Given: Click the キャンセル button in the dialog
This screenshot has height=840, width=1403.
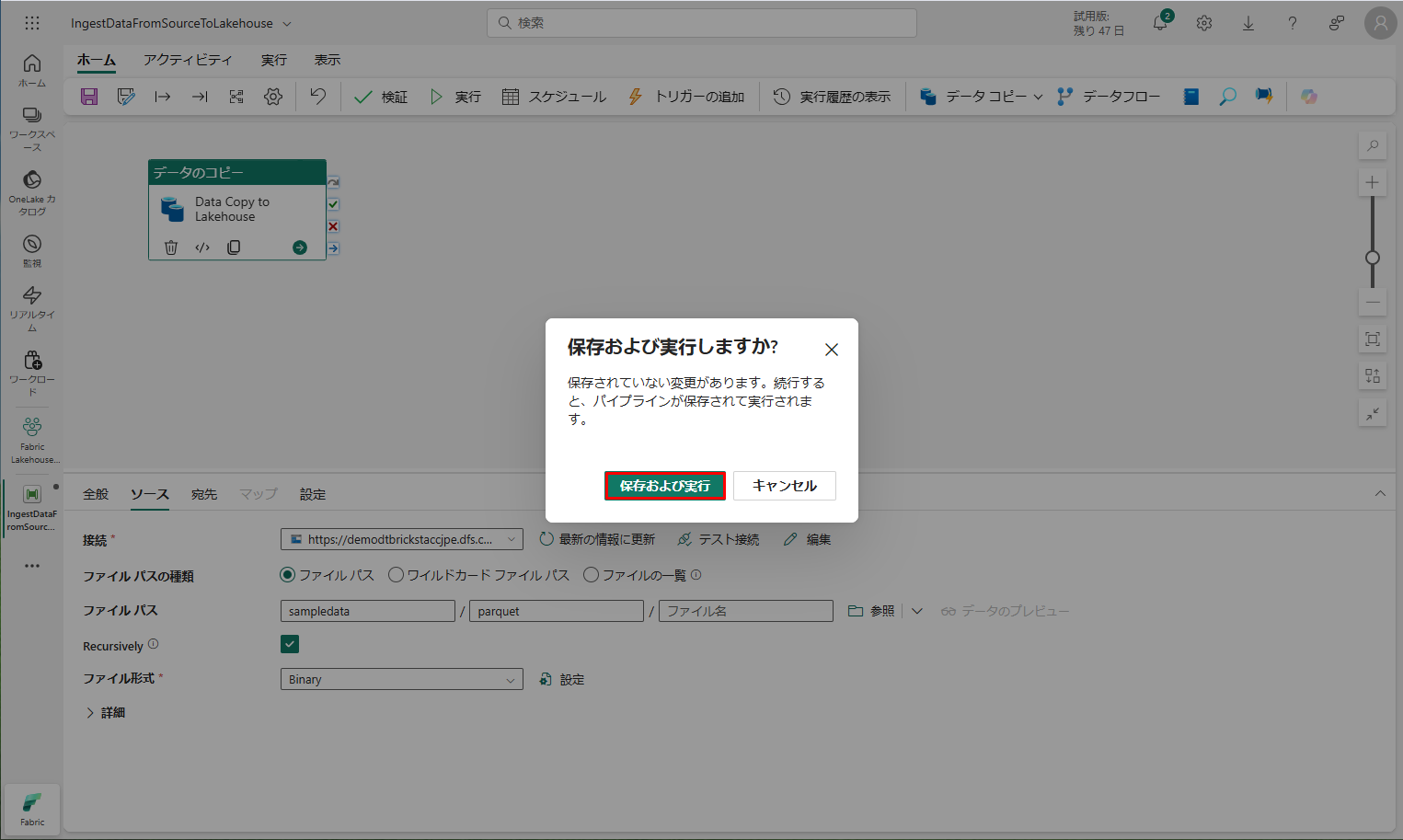Looking at the screenshot, I should [784, 486].
